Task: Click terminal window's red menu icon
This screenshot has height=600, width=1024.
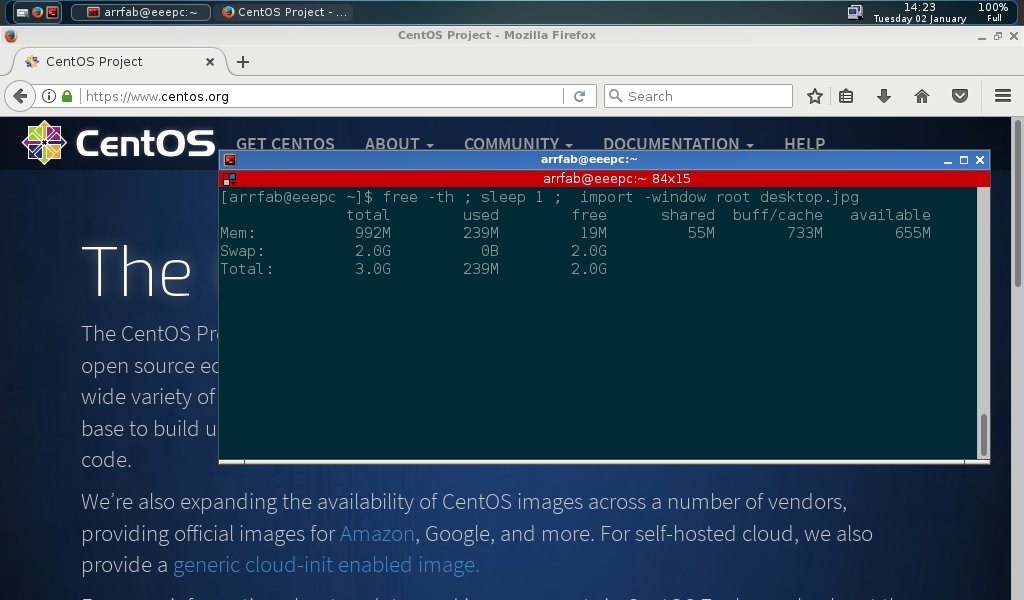Action: 230,160
